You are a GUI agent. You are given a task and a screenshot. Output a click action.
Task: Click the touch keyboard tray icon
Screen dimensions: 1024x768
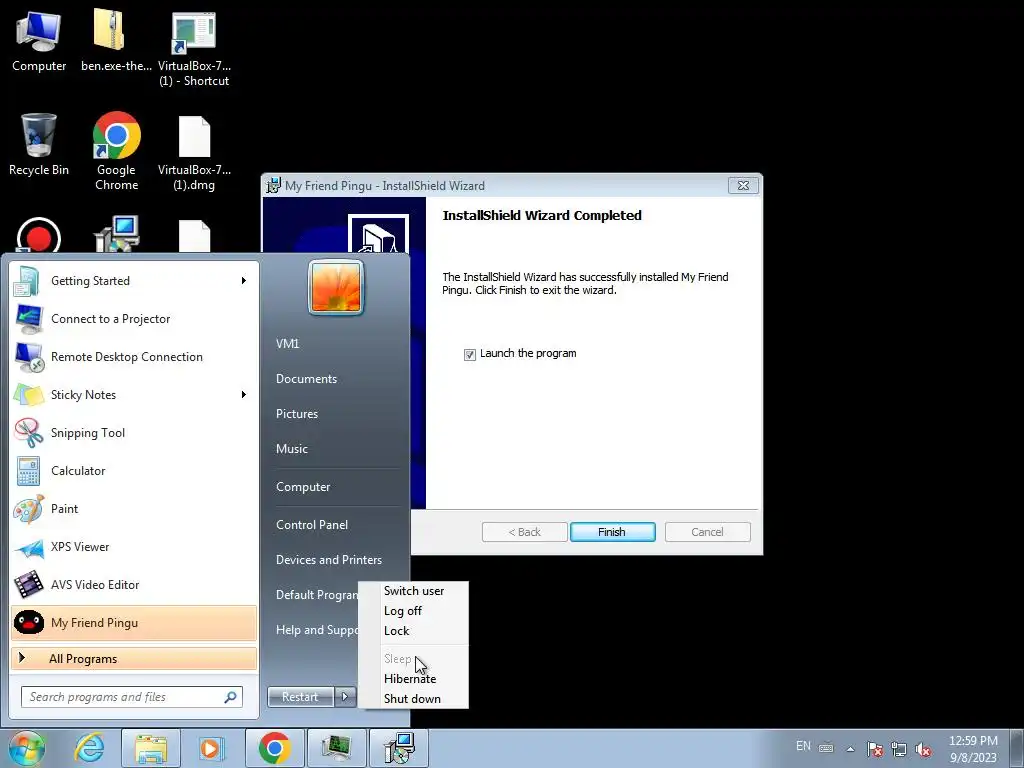tap(826, 748)
